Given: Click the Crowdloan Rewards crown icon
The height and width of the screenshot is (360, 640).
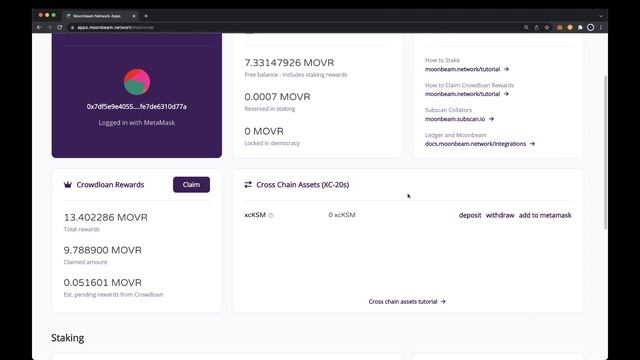Looking at the screenshot, I should (x=68, y=184).
